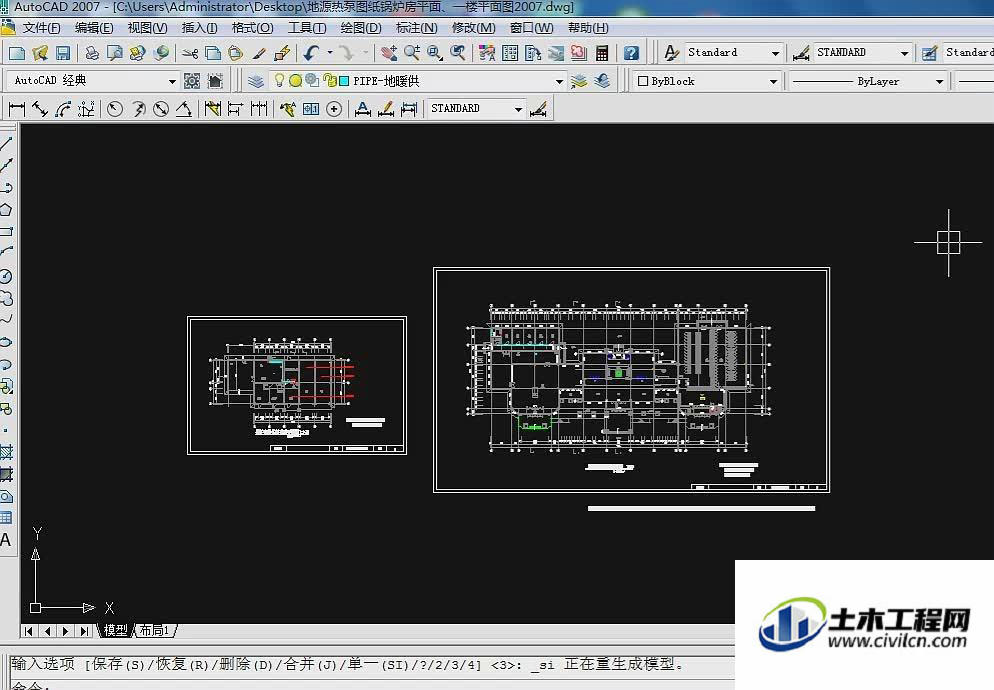Open Plot Preview icon

(115, 53)
